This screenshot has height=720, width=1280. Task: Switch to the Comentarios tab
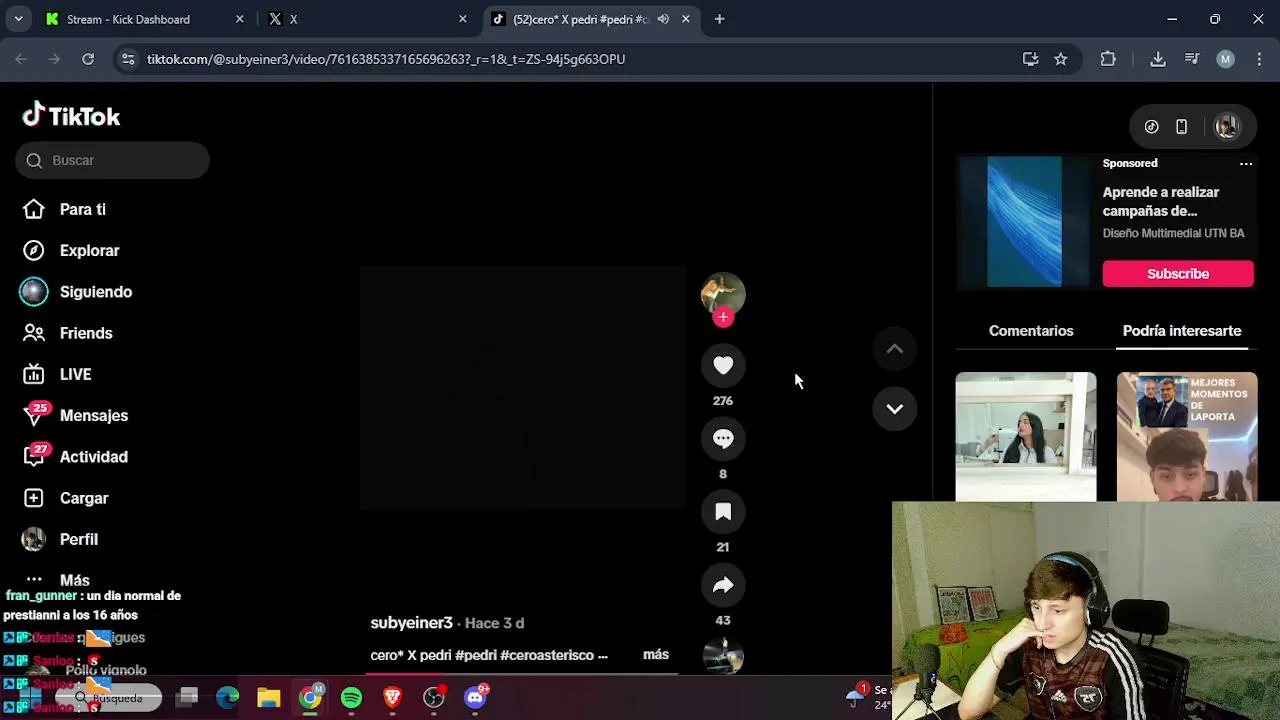tap(1031, 331)
